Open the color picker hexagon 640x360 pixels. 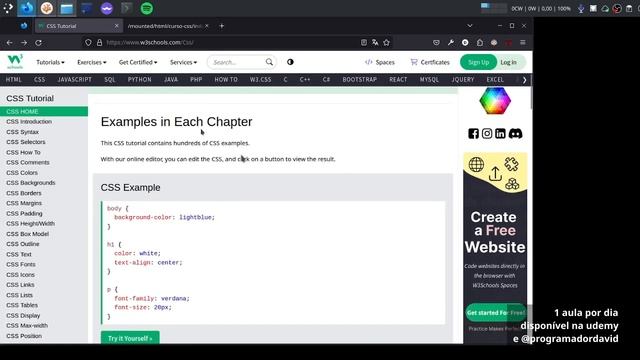coord(495,101)
